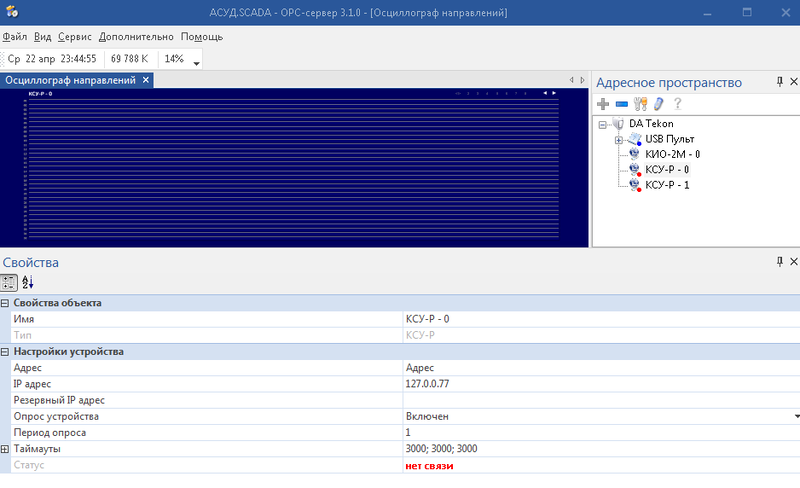Switch to categorized properties view
The height and width of the screenshot is (488, 800).
pos(9,282)
